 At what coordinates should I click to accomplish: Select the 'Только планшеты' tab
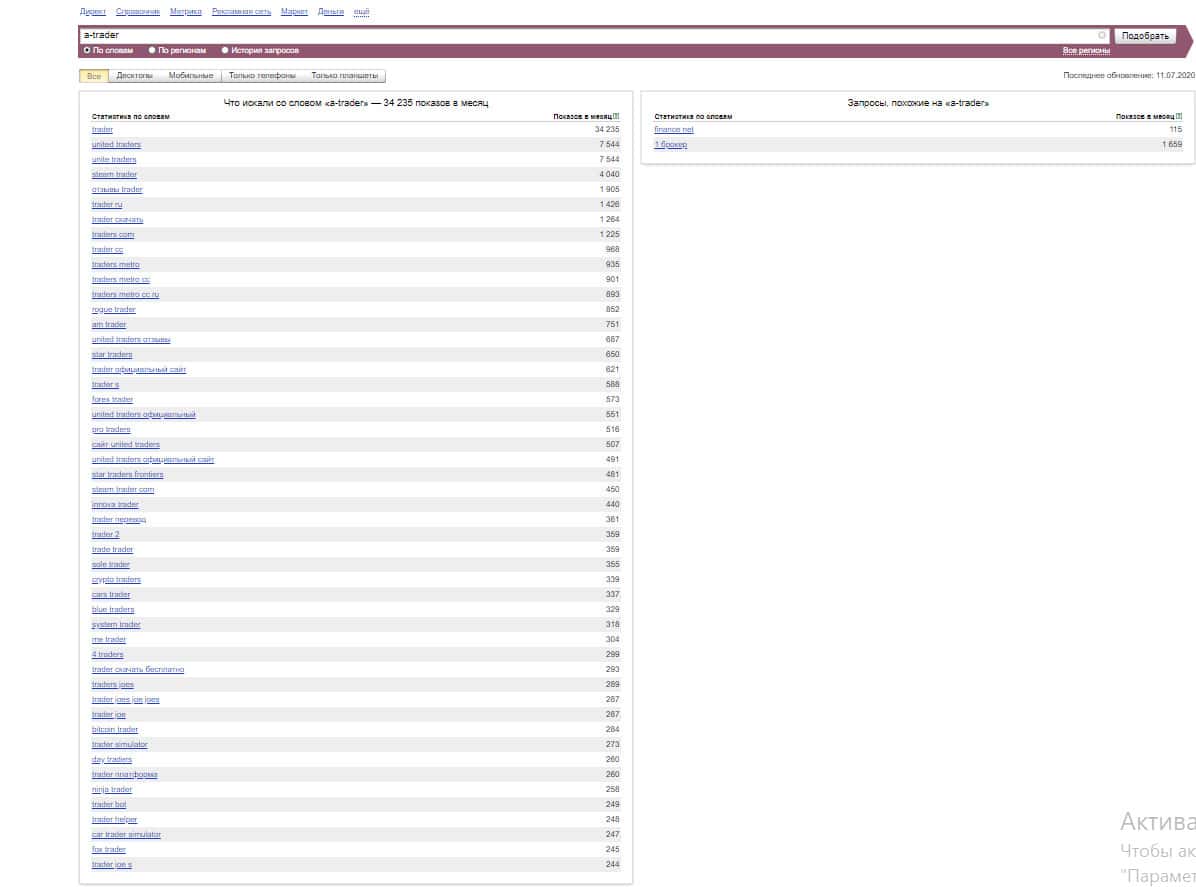pyautogui.click(x=344, y=76)
